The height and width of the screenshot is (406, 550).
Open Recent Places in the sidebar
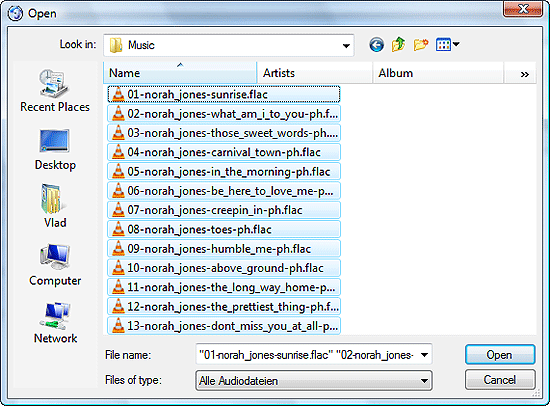(x=55, y=91)
